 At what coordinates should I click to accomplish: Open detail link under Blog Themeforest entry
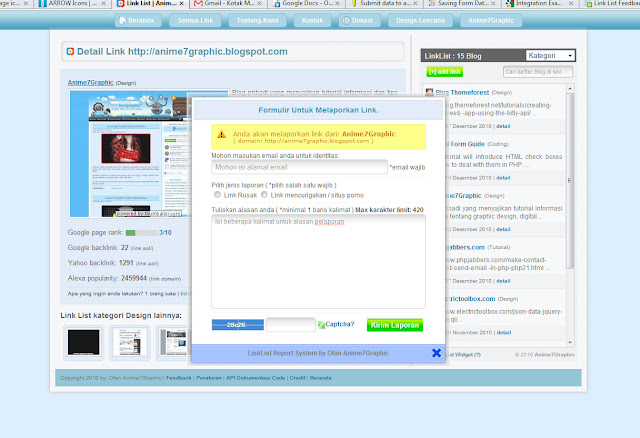point(503,126)
